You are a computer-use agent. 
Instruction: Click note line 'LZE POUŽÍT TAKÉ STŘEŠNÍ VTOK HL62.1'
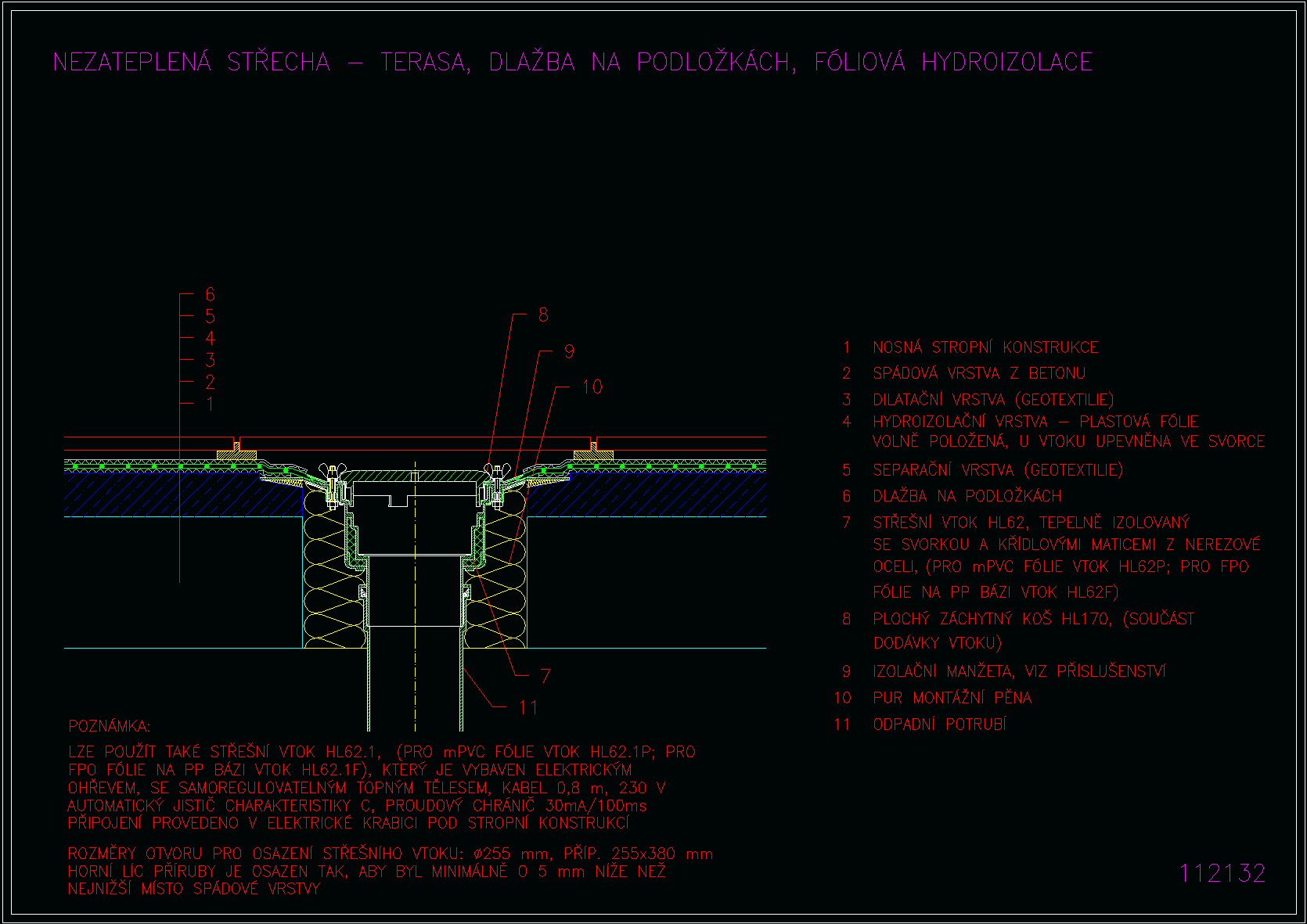click(x=224, y=752)
